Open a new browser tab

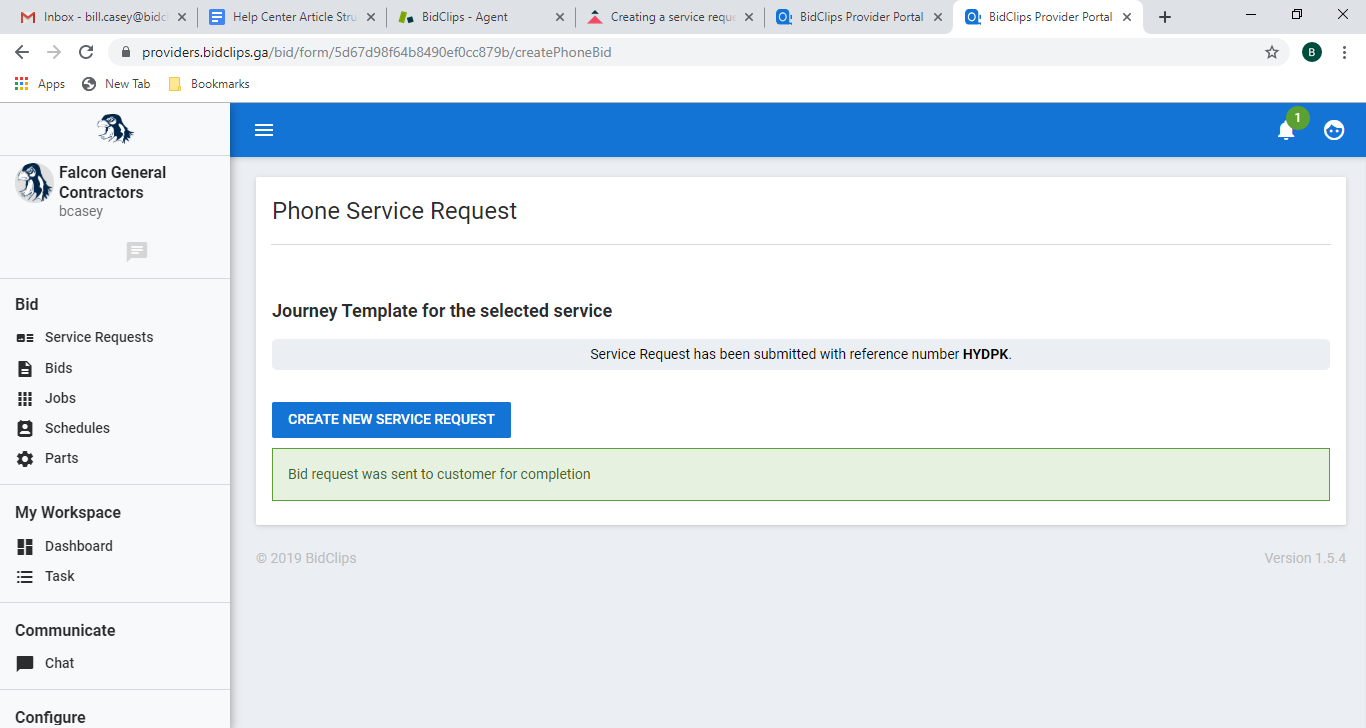tap(1165, 17)
